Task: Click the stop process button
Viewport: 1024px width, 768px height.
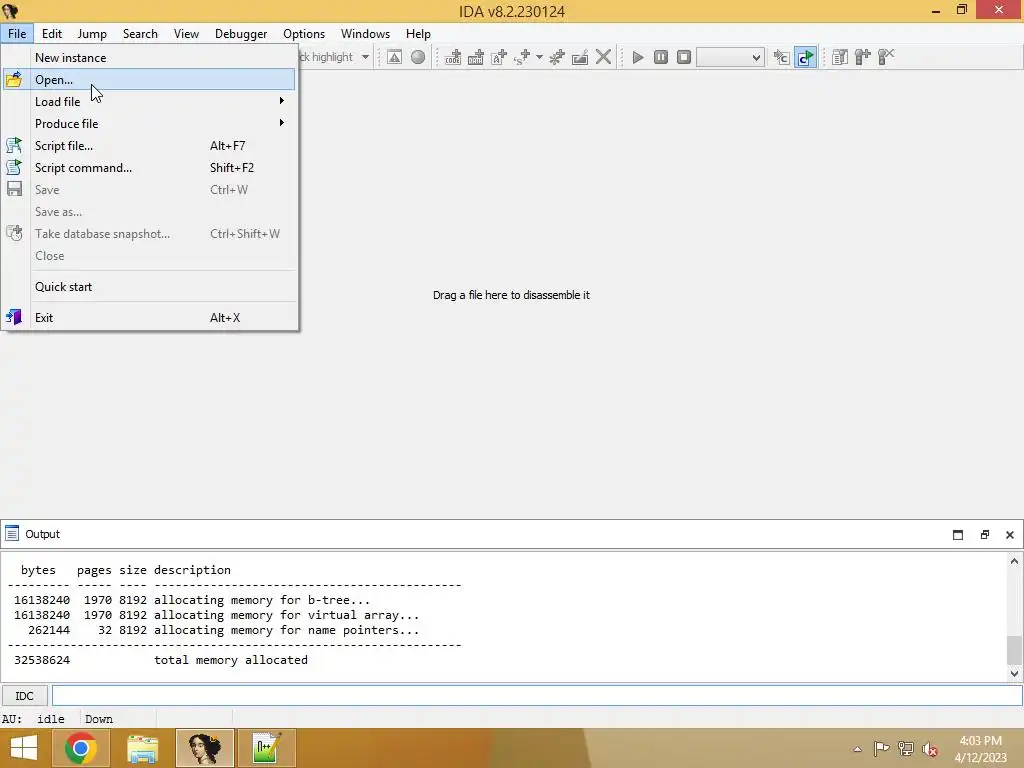Action: tap(684, 57)
